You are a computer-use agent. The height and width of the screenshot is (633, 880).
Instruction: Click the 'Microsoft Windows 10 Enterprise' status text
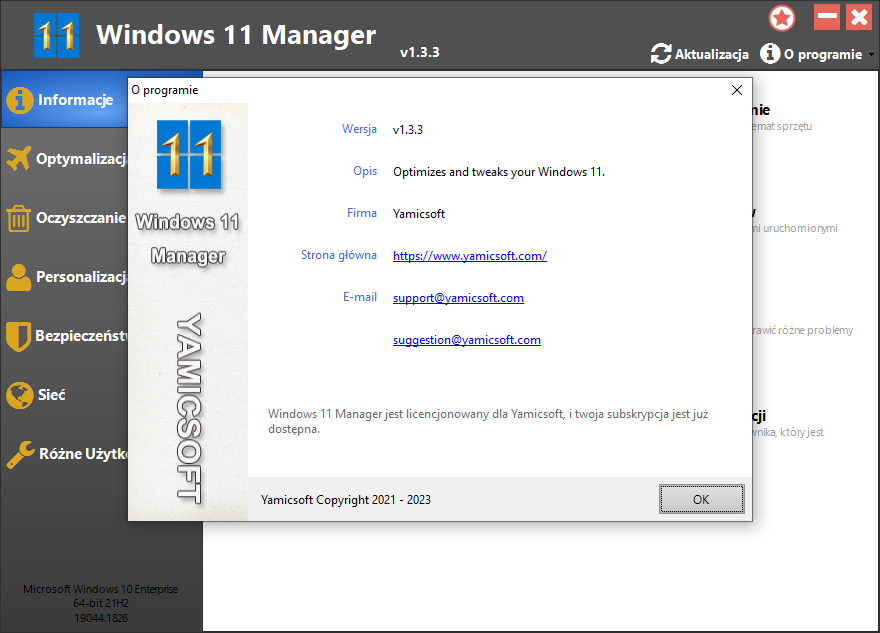pyautogui.click(x=100, y=589)
